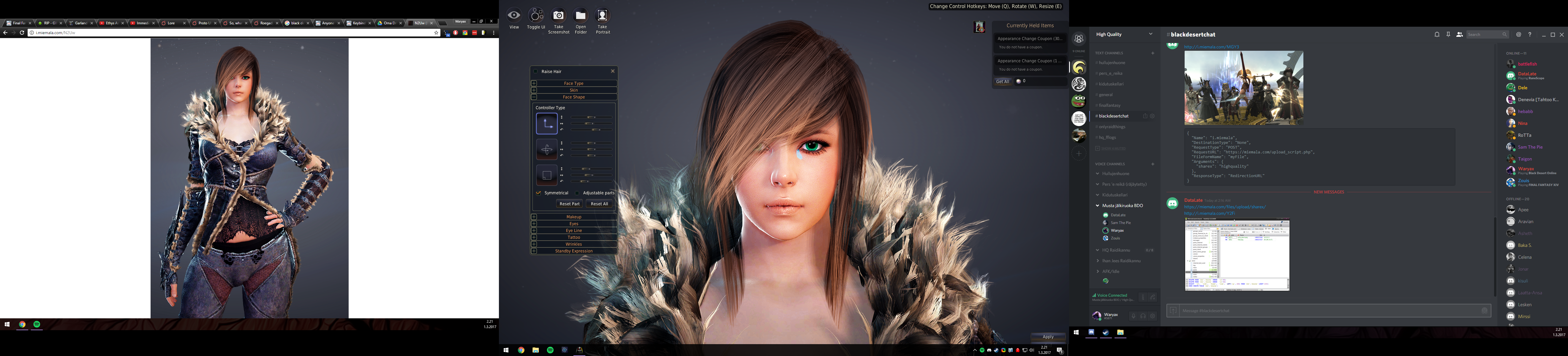Collapse the Face Shape section
This screenshot has height=356, width=1568.
coord(534,97)
